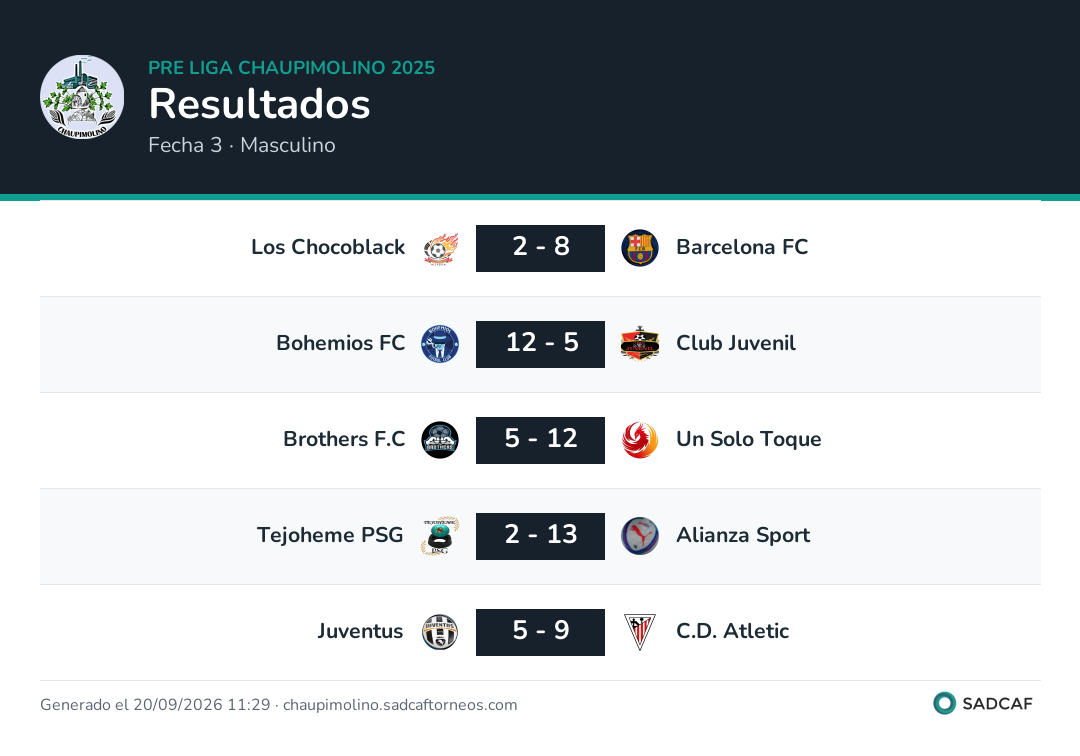The width and height of the screenshot is (1080, 756).
Task: Open the 12 - 5 match score
Action: 541,344
